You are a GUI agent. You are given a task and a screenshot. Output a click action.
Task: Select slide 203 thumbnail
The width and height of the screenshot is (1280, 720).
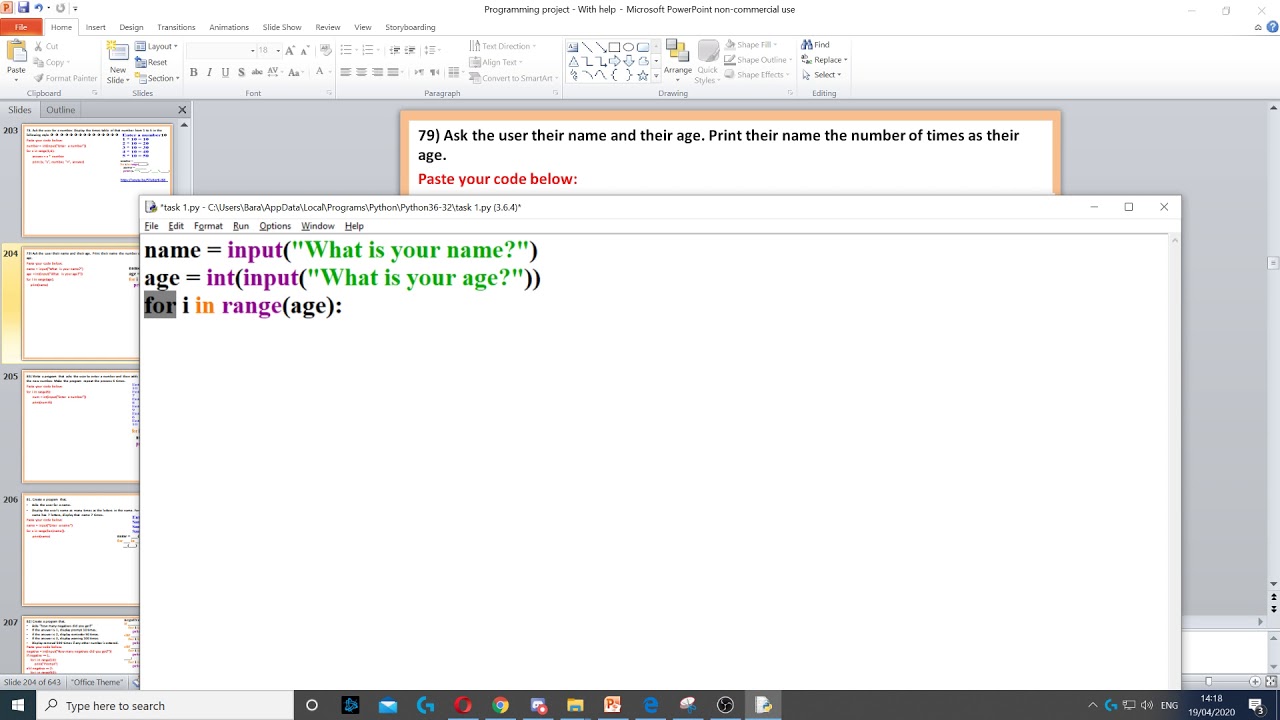coord(98,180)
